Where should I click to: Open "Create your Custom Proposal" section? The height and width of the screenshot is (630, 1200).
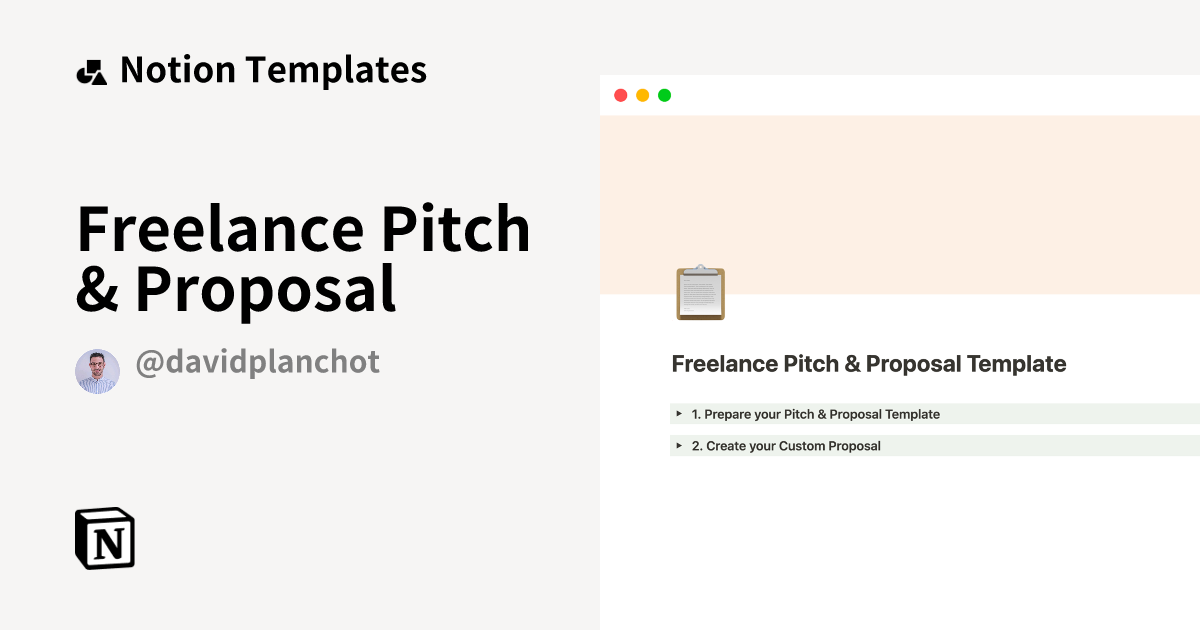point(786,446)
